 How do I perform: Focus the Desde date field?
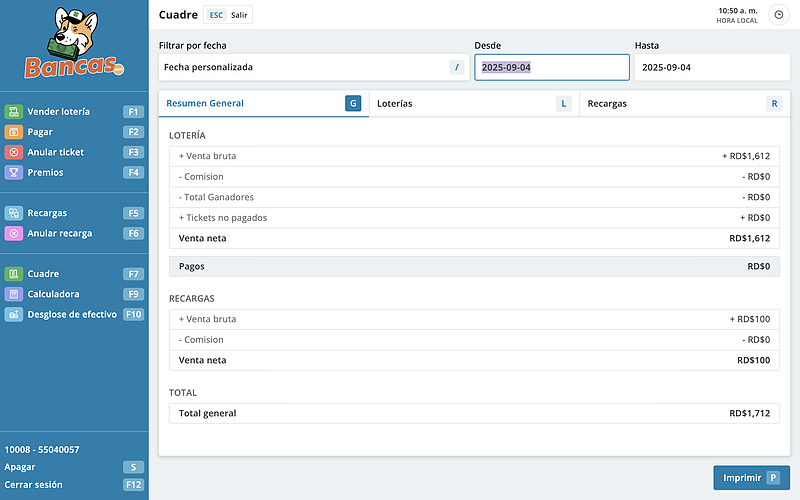click(x=552, y=67)
